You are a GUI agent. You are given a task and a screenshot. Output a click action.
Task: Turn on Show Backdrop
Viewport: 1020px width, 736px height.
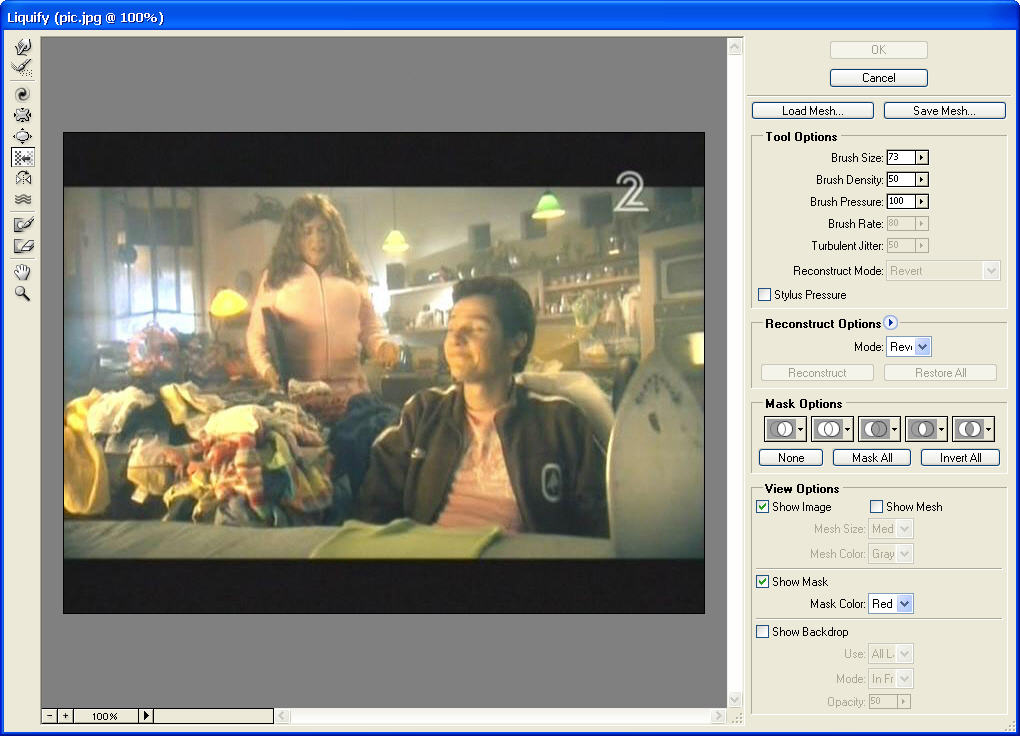(x=763, y=632)
